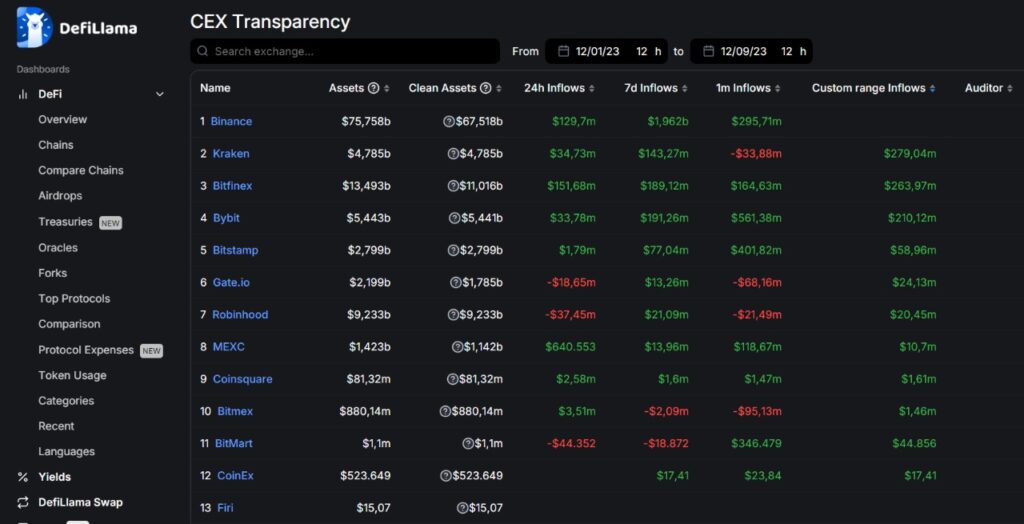Image resolution: width=1024 pixels, height=524 pixels.
Task: Click the question icon beside Coinsquare clean assets
Action: pyautogui.click(x=453, y=379)
